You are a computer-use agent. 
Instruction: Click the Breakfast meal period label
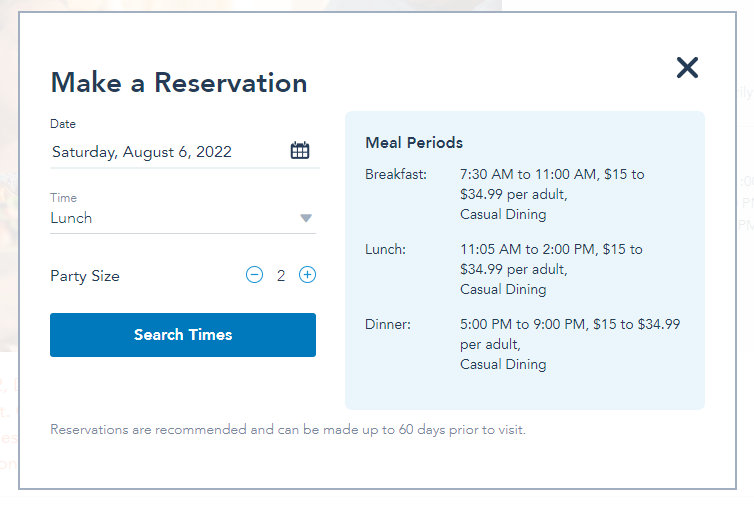[x=396, y=174]
